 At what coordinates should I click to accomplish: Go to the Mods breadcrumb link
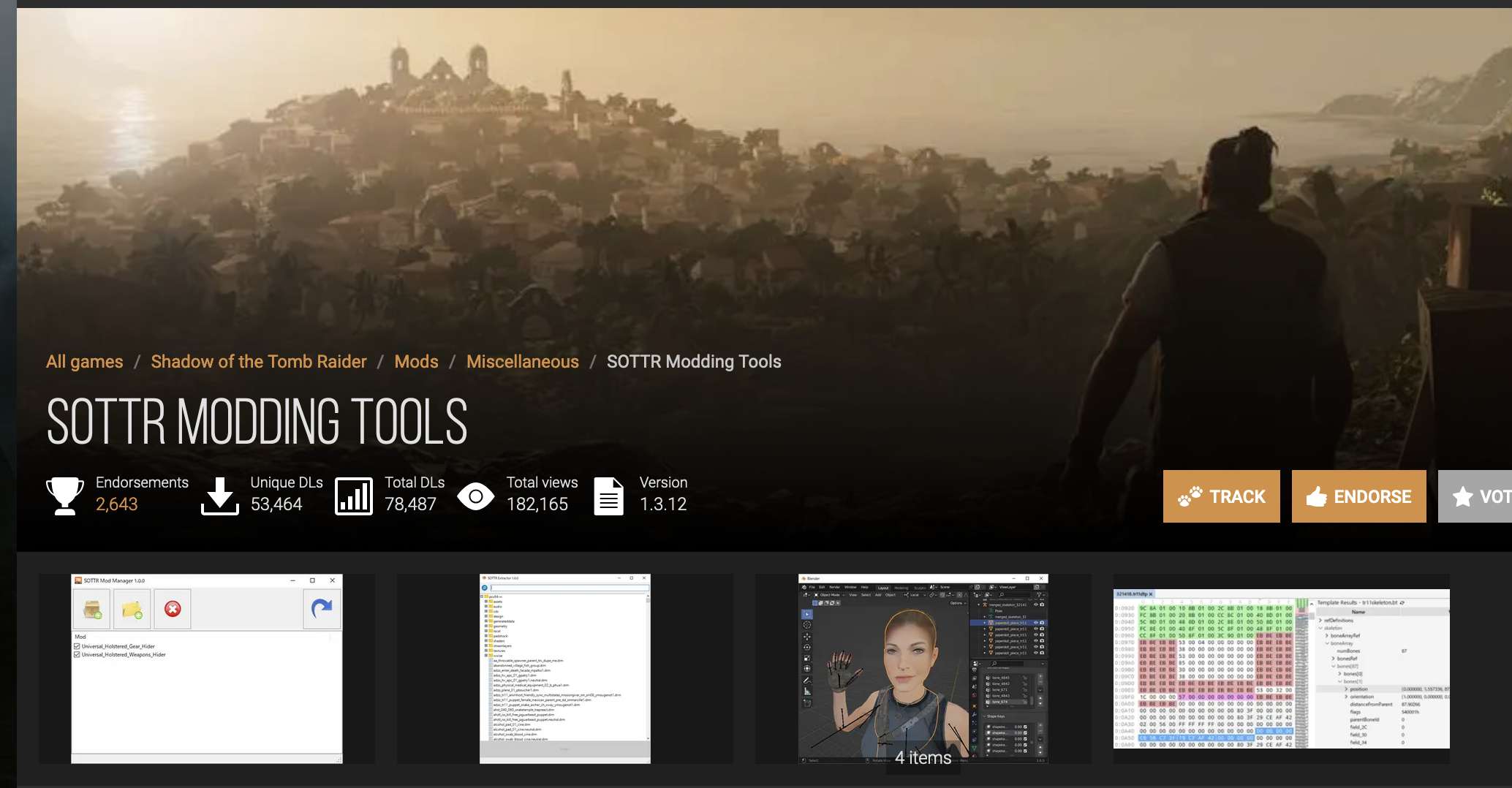tap(417, 362)
